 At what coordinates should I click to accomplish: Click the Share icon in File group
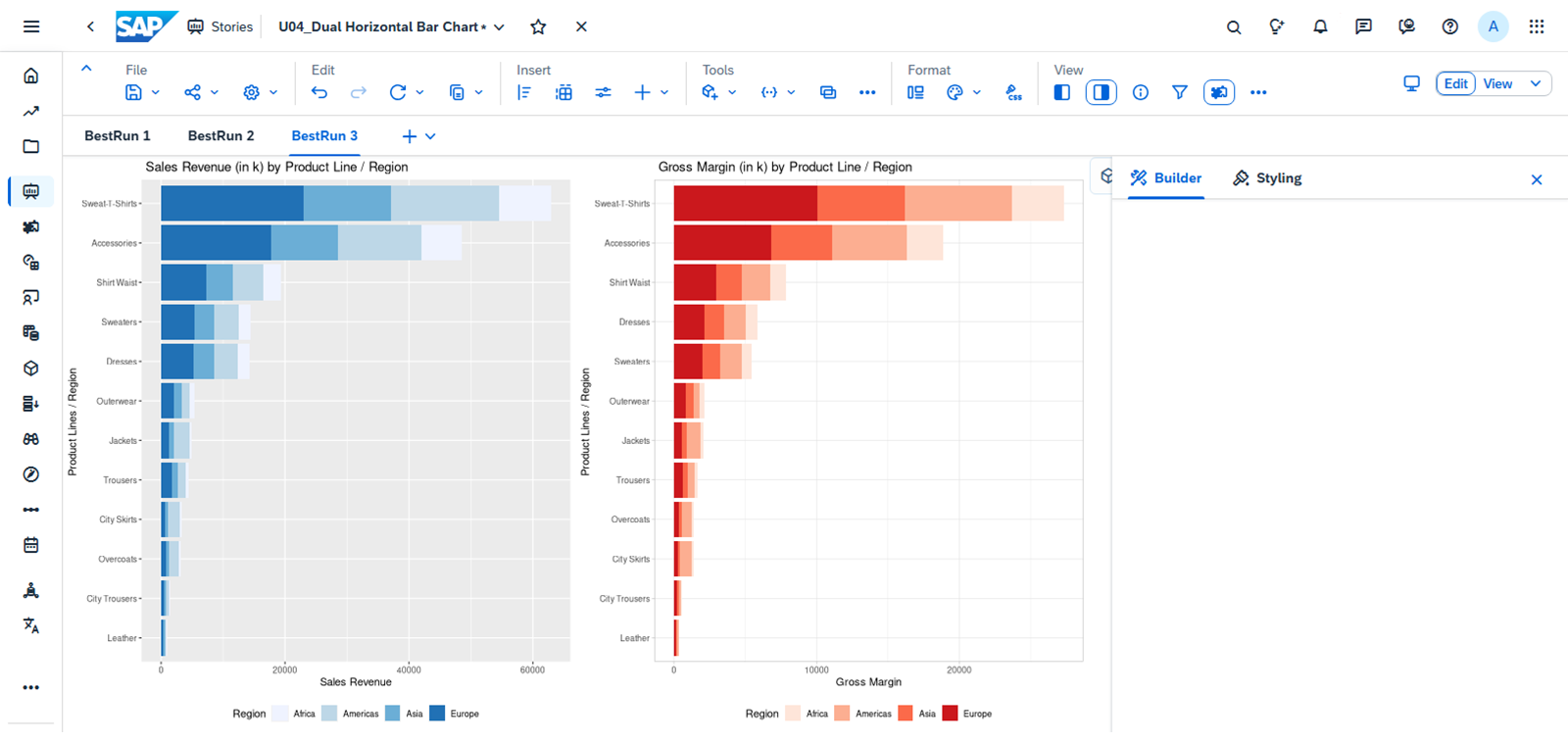pyautogui.click(x=193, y=92)
